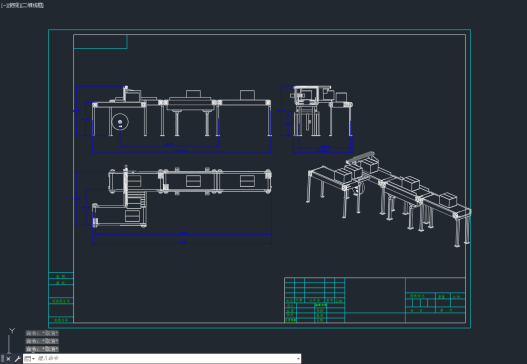527x364 pixels.
Task: Open the [-] viewport controls menu
Action: [x=3, y=5]
